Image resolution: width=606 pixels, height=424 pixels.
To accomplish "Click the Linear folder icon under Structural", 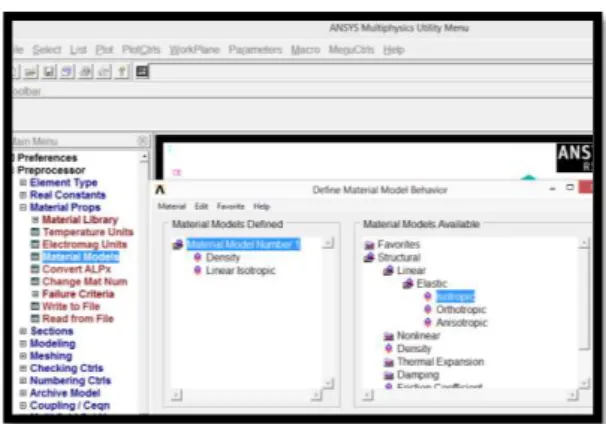I will (388, 271).
